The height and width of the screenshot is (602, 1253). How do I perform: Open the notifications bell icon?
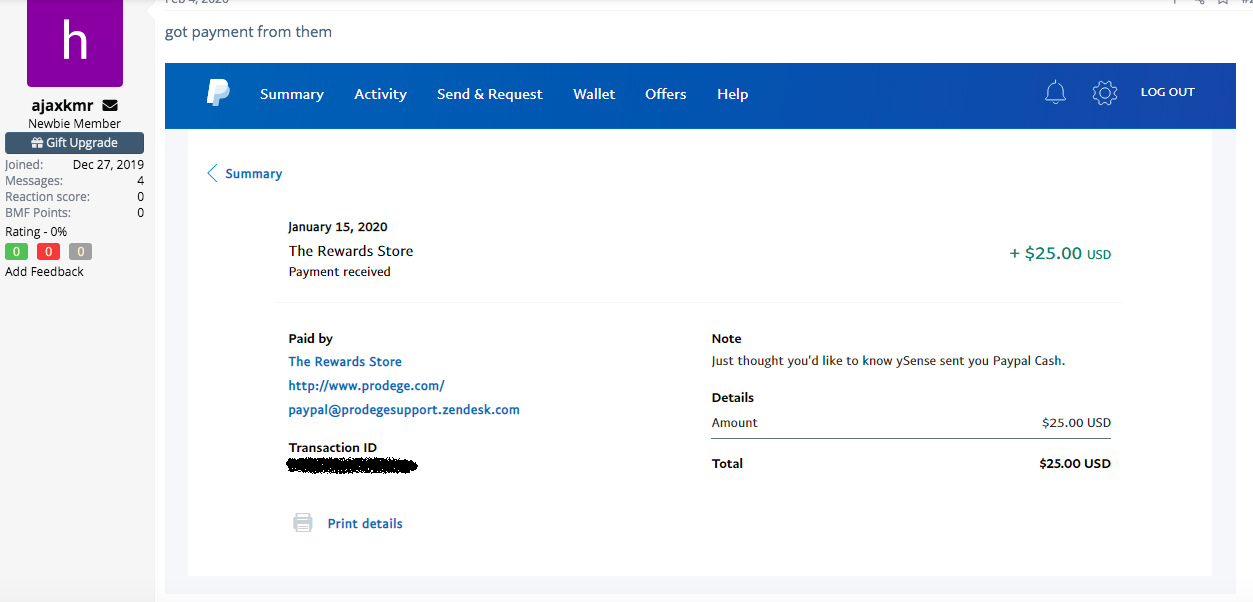coord(1055,93)
